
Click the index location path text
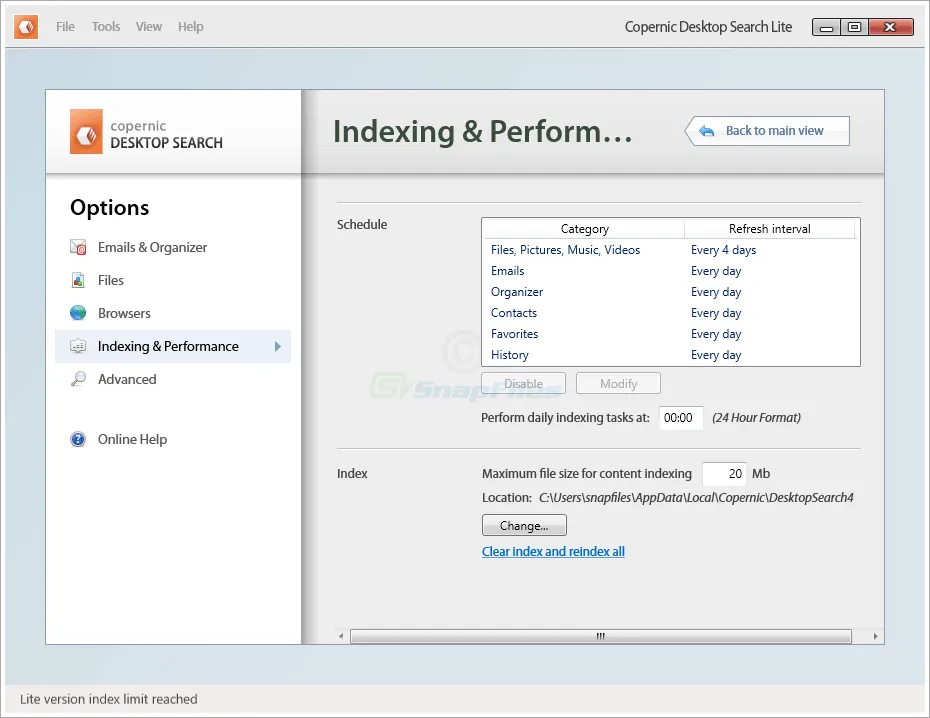[x=696, y=497]
